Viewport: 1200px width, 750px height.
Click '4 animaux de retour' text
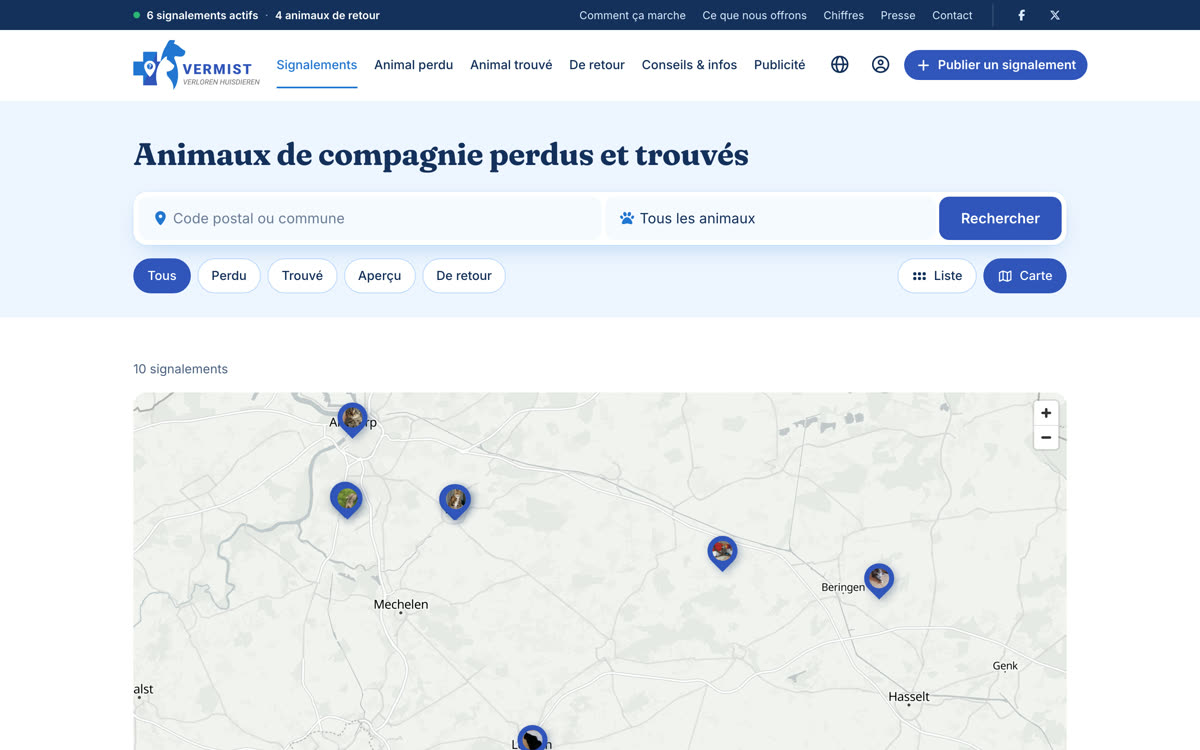[328, 15]
